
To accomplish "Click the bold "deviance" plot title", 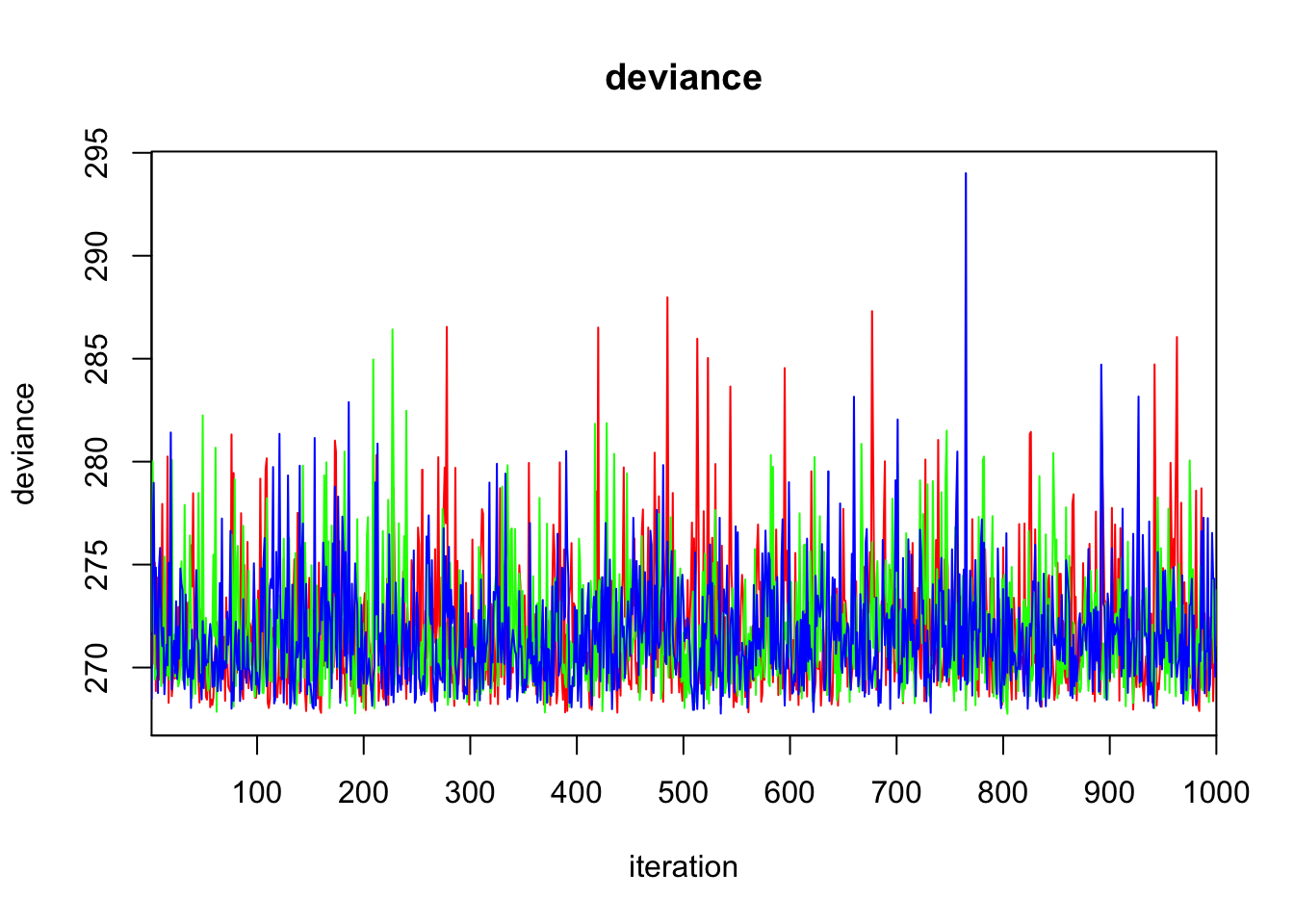I will pyautogui.click(x=683, y=78).
